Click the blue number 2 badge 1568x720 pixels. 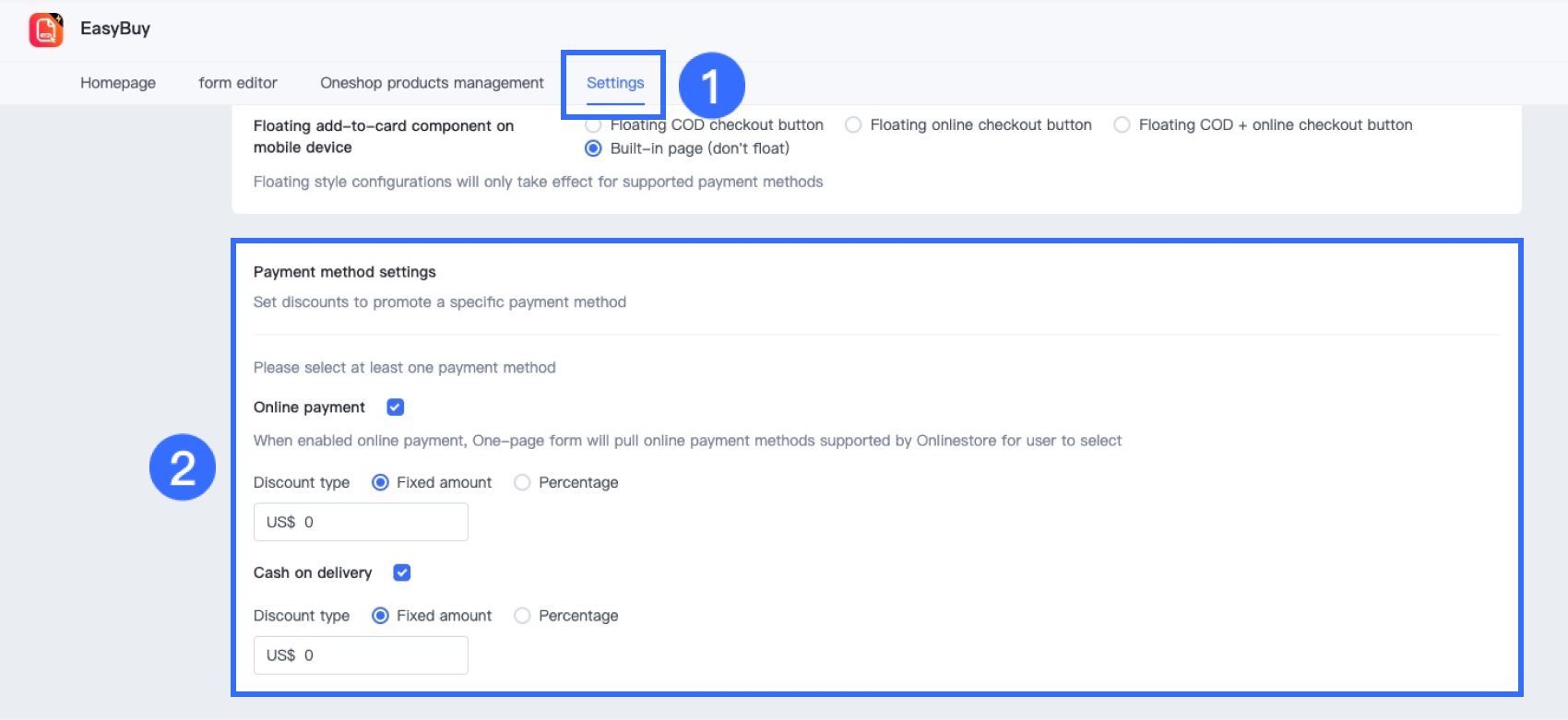click(183, 467)
